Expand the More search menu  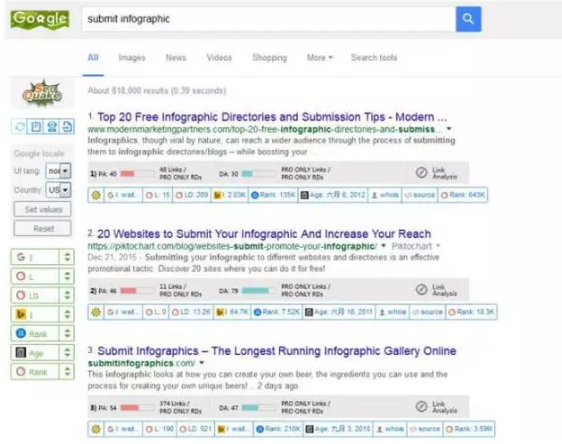pos(320,58)
